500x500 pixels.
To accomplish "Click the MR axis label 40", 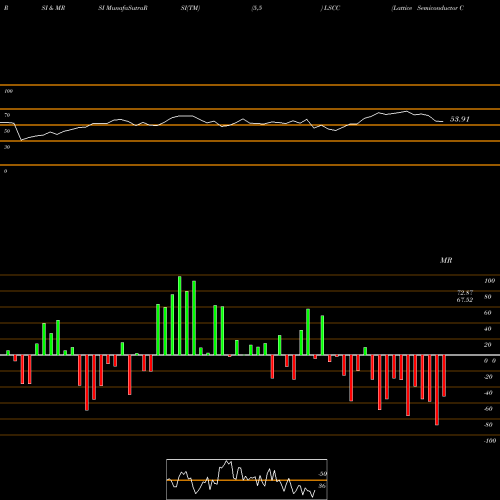I will (488, 329).
